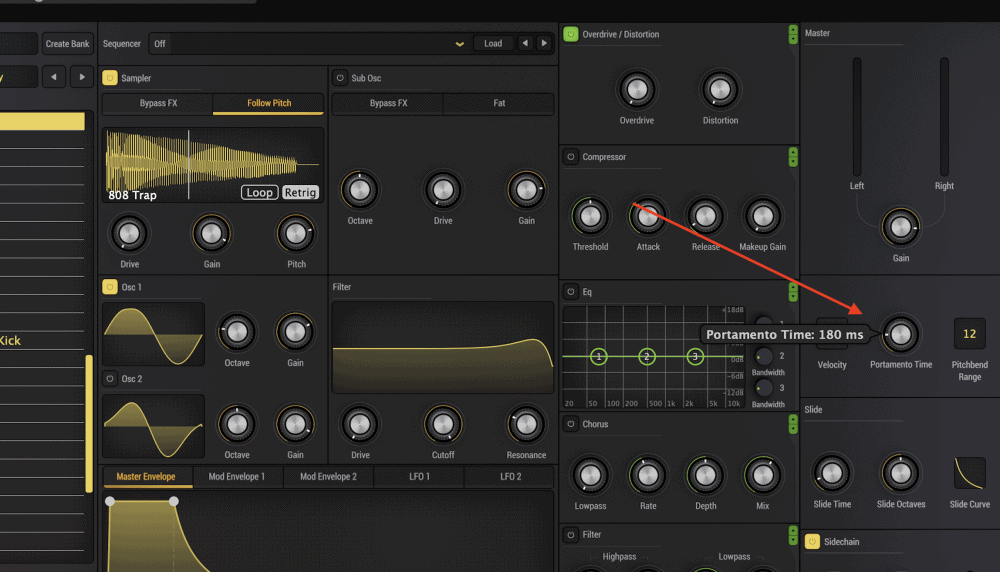Select Eq band 3 node

pyautogui.click(x=695, y=356)
